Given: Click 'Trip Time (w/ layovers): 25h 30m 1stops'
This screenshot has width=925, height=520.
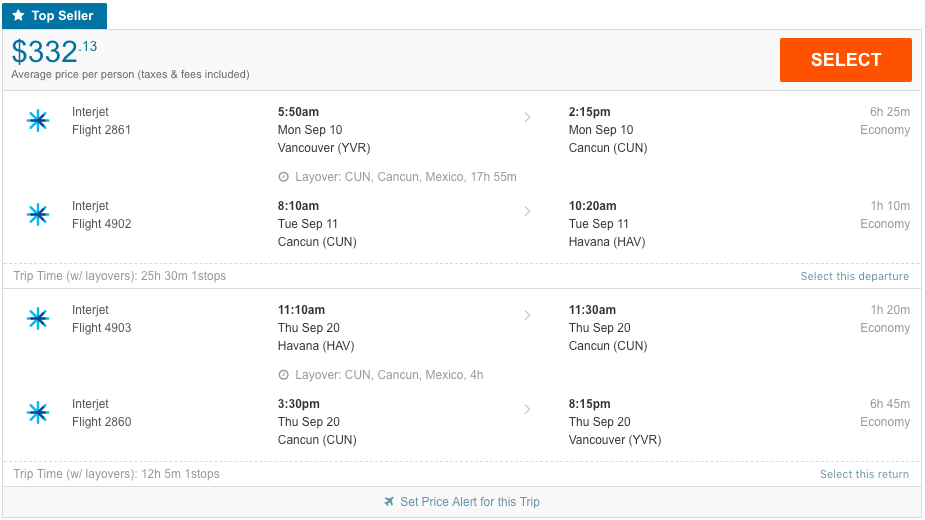Looking at the screenshot, I should (x=120, y=276).
